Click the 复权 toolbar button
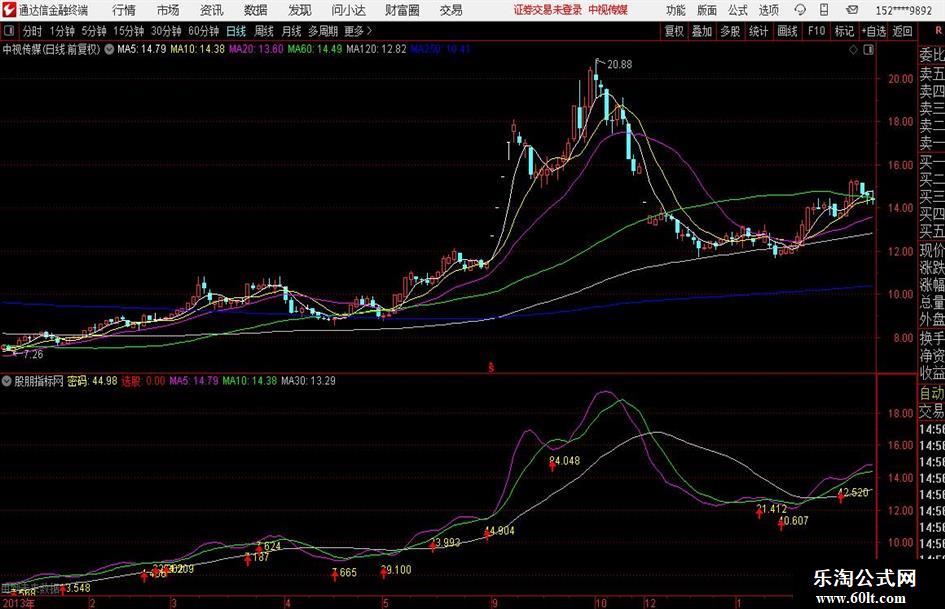 (674, 31)
